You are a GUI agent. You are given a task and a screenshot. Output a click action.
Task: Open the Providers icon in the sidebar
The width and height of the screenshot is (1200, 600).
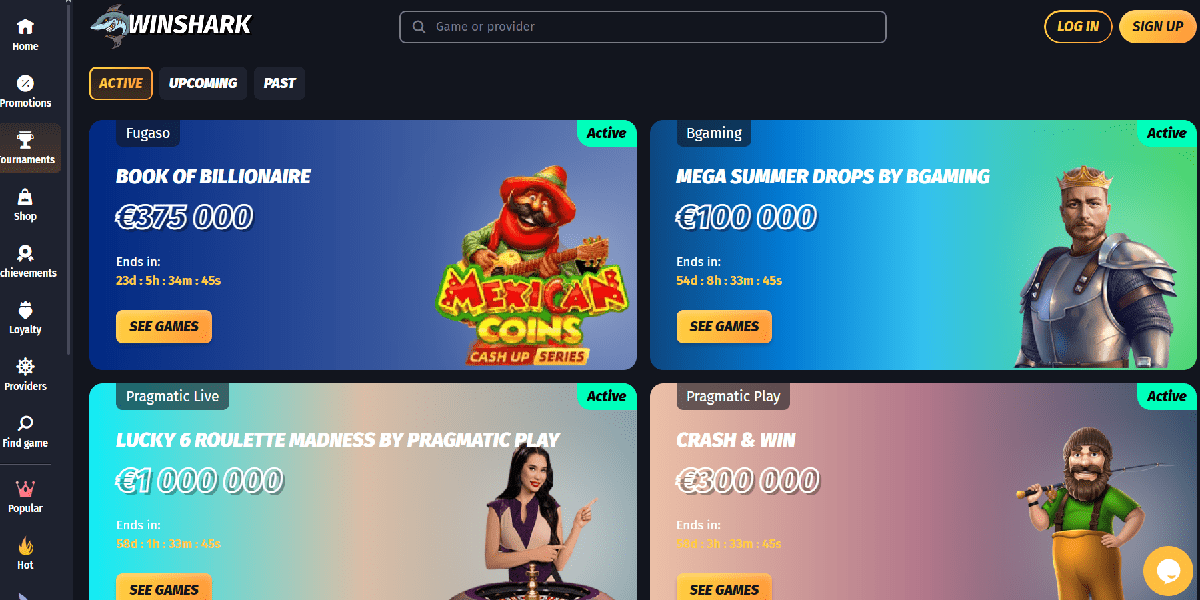pos(25,367)
